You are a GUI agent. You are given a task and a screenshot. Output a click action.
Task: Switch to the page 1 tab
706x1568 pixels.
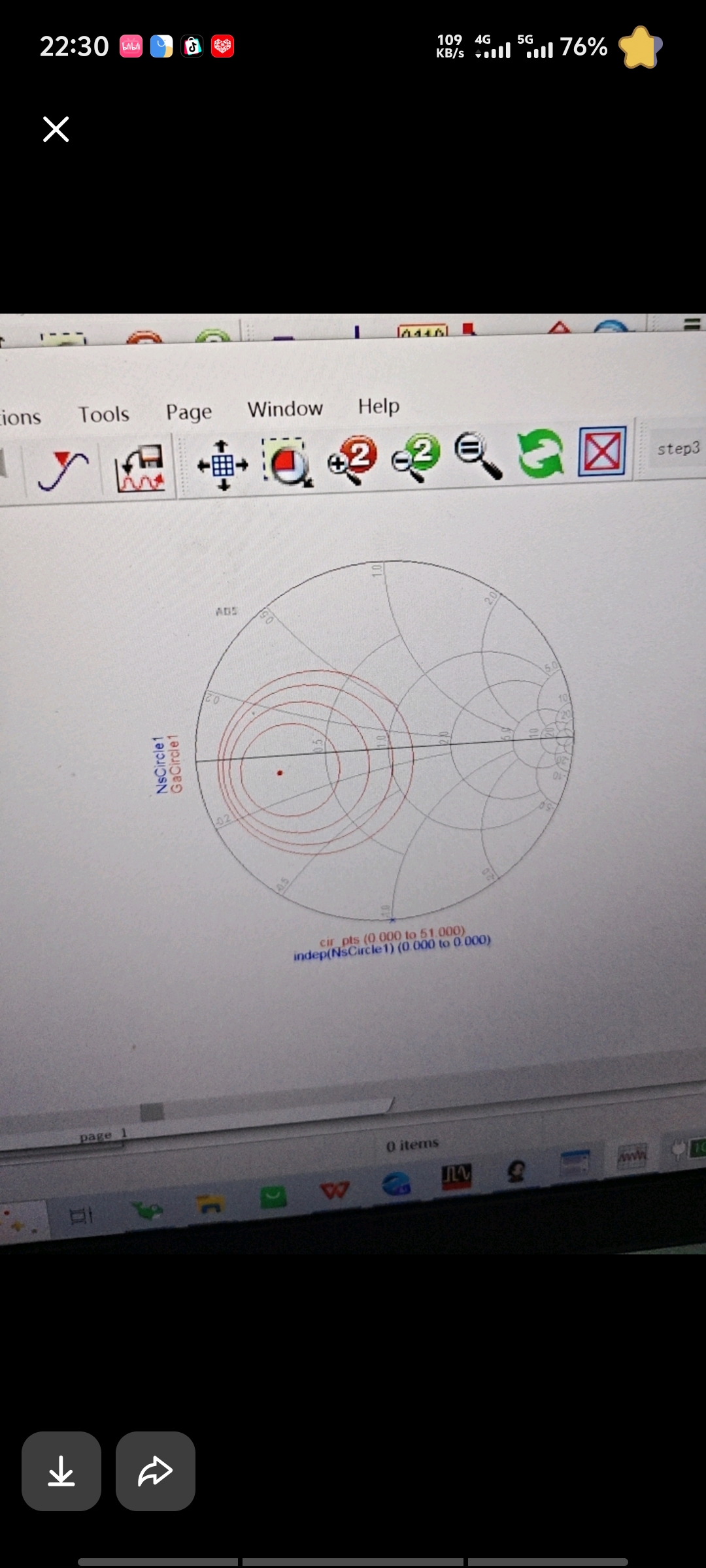point(103,1136)
